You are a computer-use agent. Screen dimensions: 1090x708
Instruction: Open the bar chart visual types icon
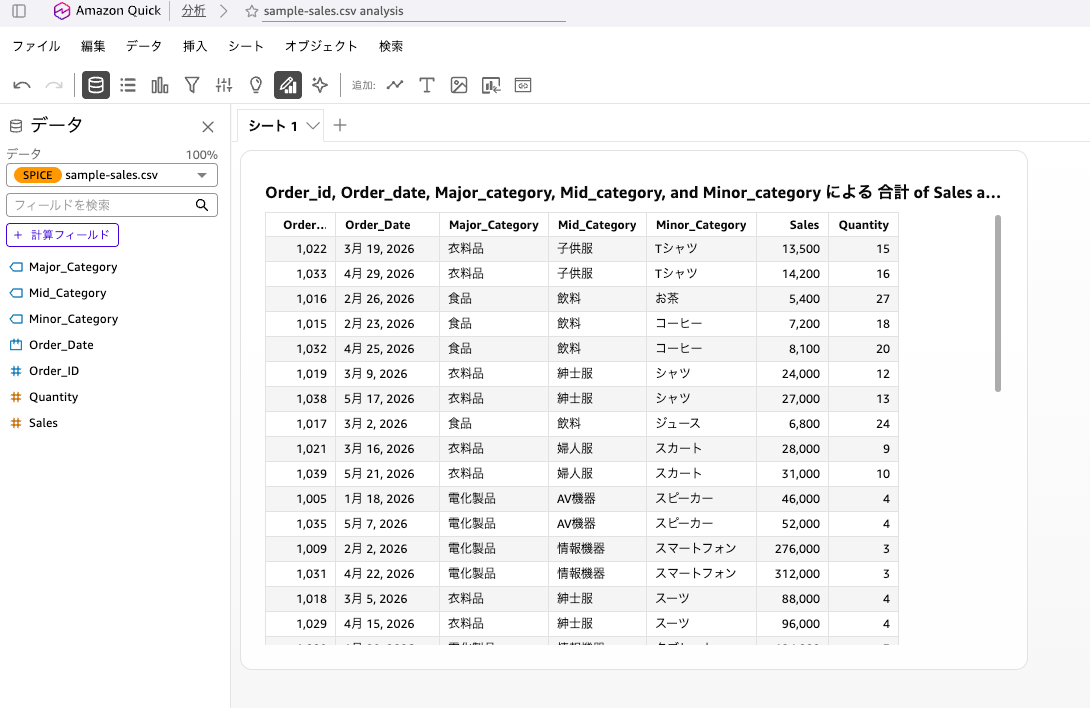pyautogui.click(x=160, y=85)
